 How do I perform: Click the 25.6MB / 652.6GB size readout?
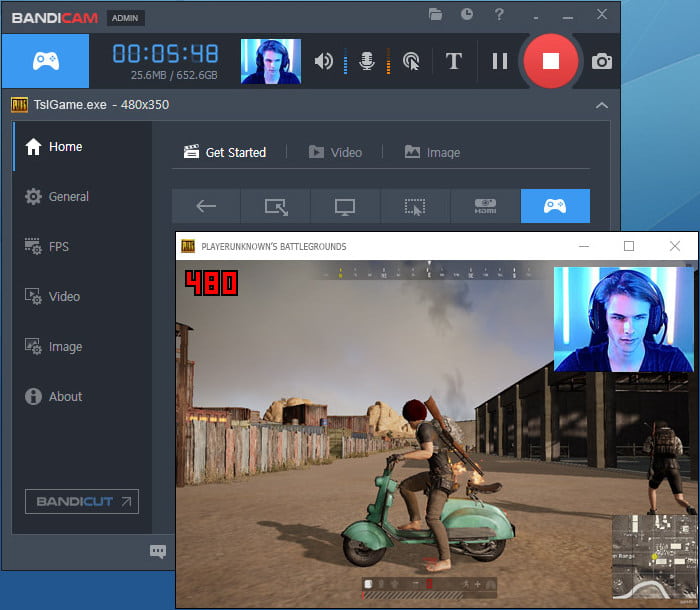174,75
